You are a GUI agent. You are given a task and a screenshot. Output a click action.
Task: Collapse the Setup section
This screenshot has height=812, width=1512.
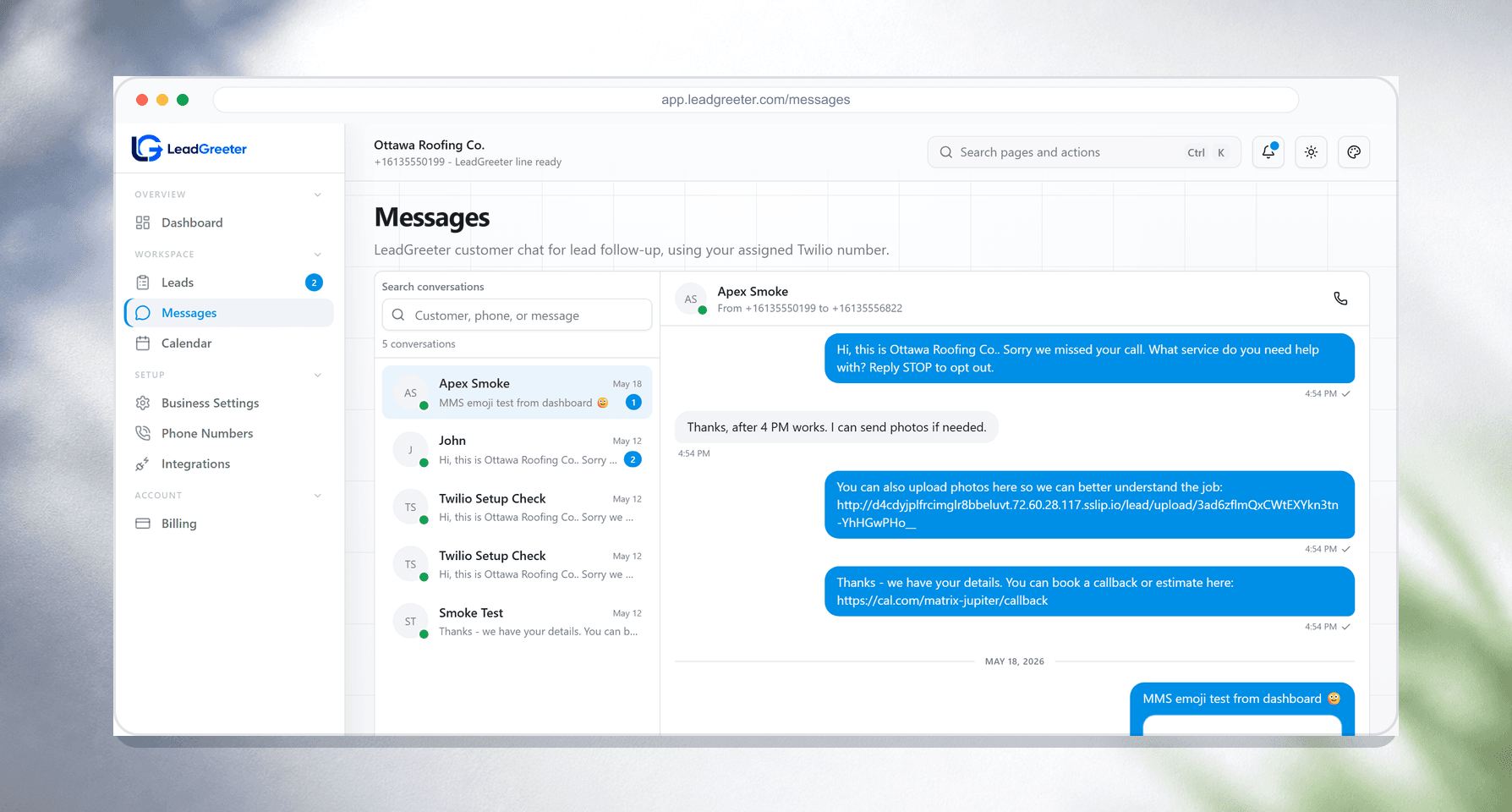[318, 375]
